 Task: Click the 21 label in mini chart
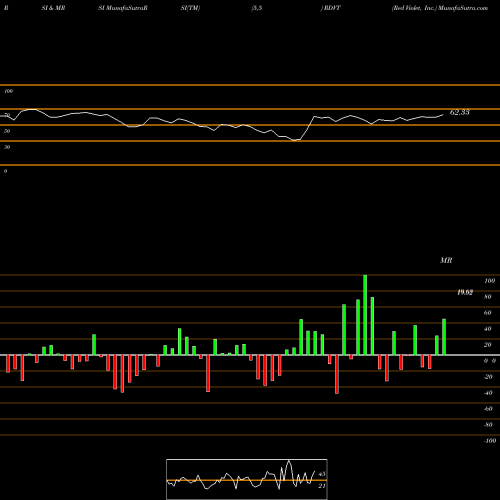click(x=322, y=486)
